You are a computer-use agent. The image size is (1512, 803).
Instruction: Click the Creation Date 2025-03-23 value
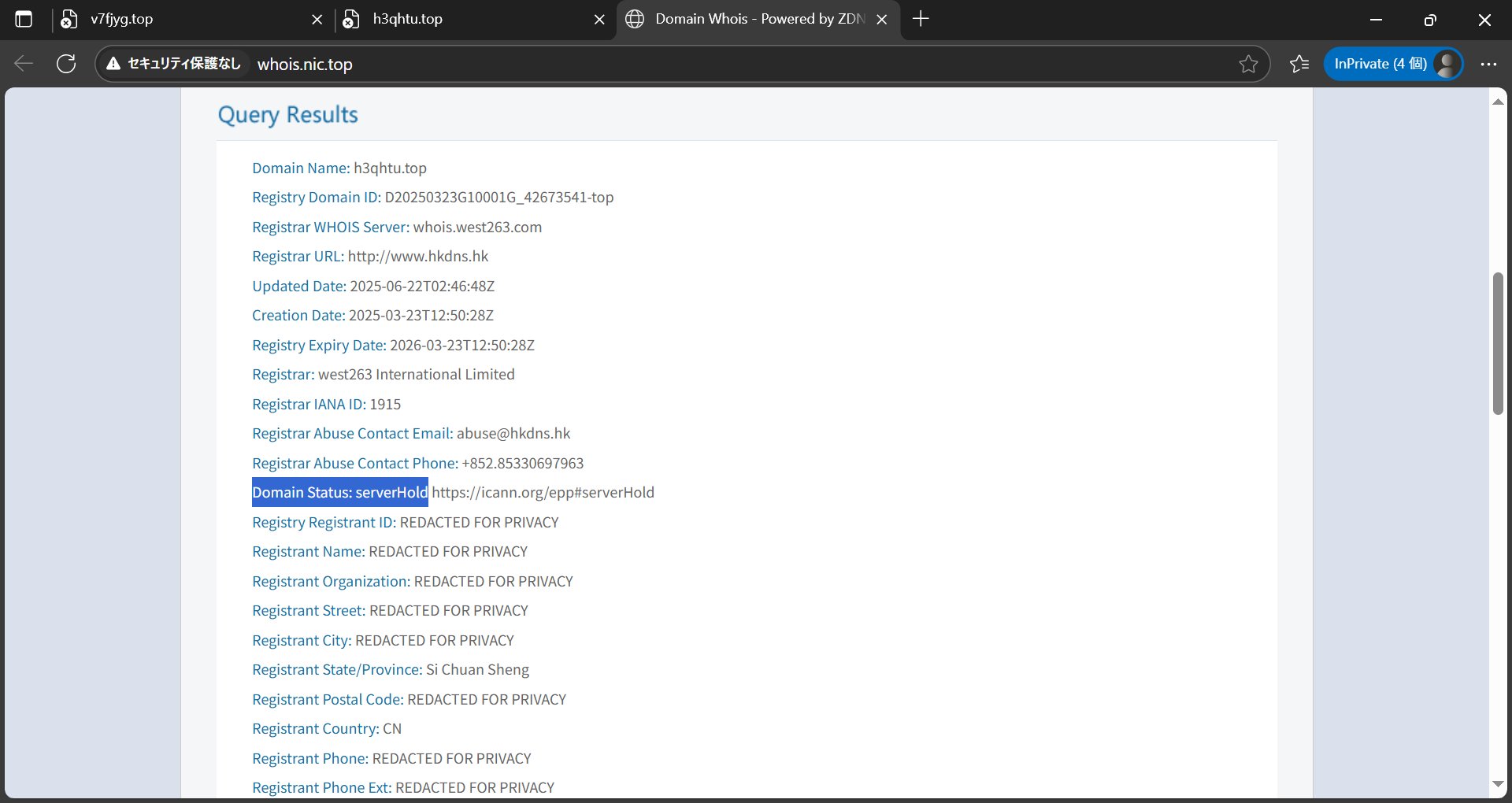(x=421, y=316)
